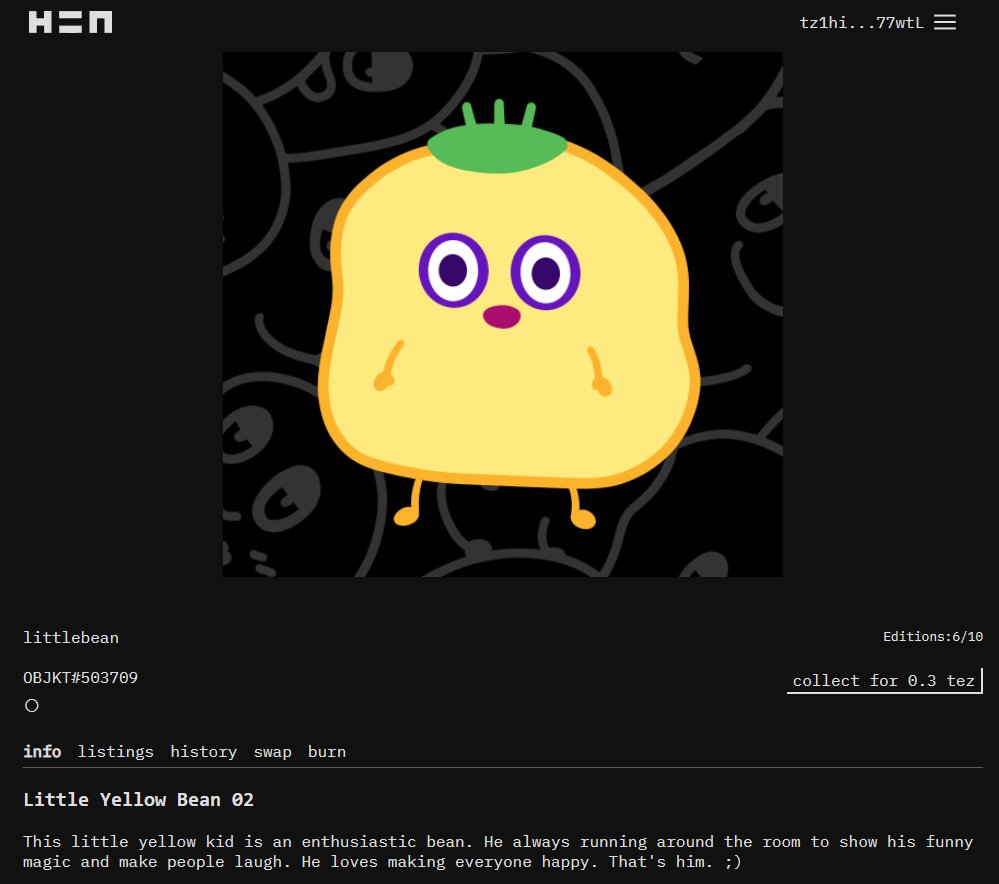
Task: Open the OBJKT#503709 link
Action: [80, 677]
